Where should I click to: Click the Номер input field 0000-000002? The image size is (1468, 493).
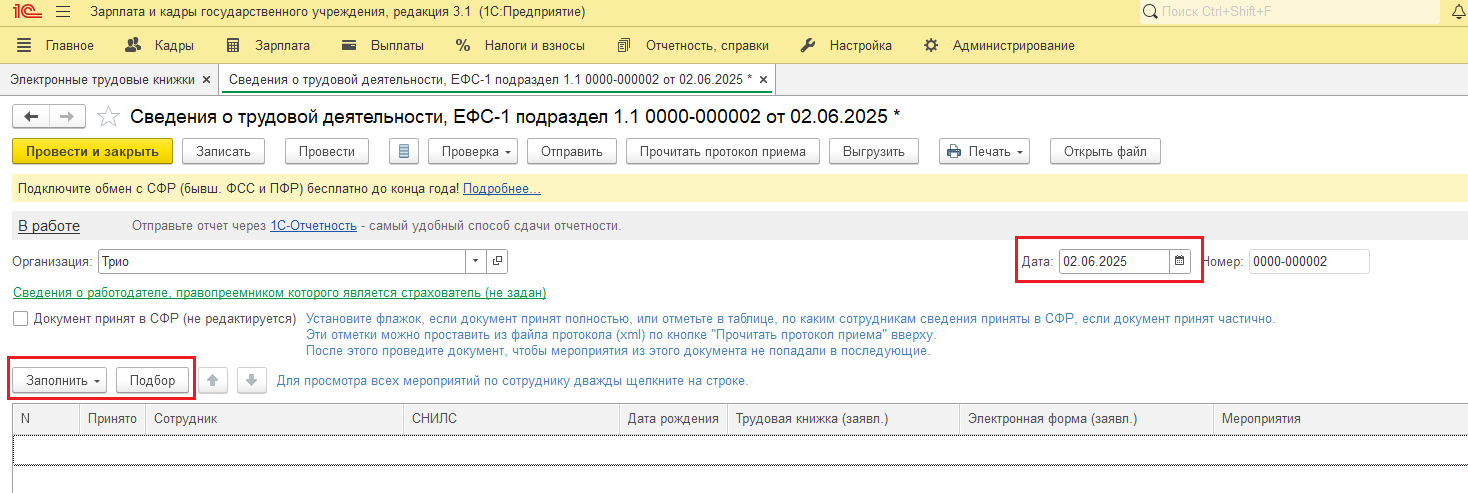pos(1309,261)
